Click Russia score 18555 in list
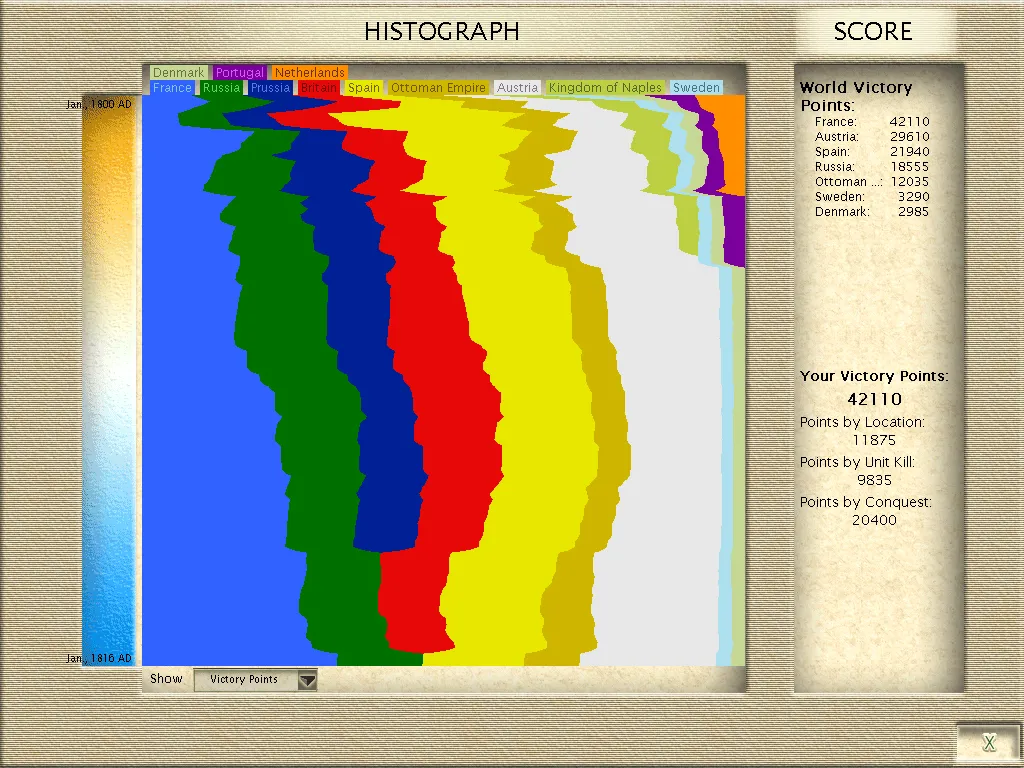1024x768 pixels. [x=872, y=167]
